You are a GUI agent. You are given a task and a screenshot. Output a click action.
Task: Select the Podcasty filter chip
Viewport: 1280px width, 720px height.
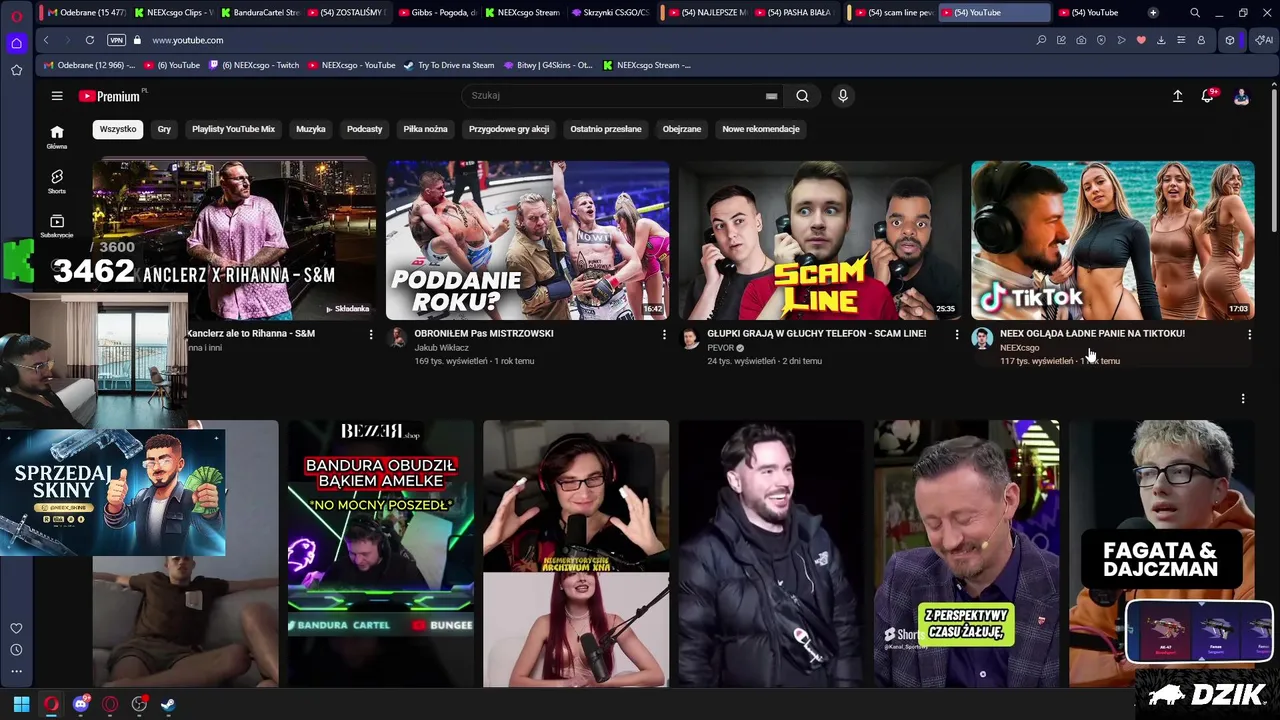(x=364, y=129)
